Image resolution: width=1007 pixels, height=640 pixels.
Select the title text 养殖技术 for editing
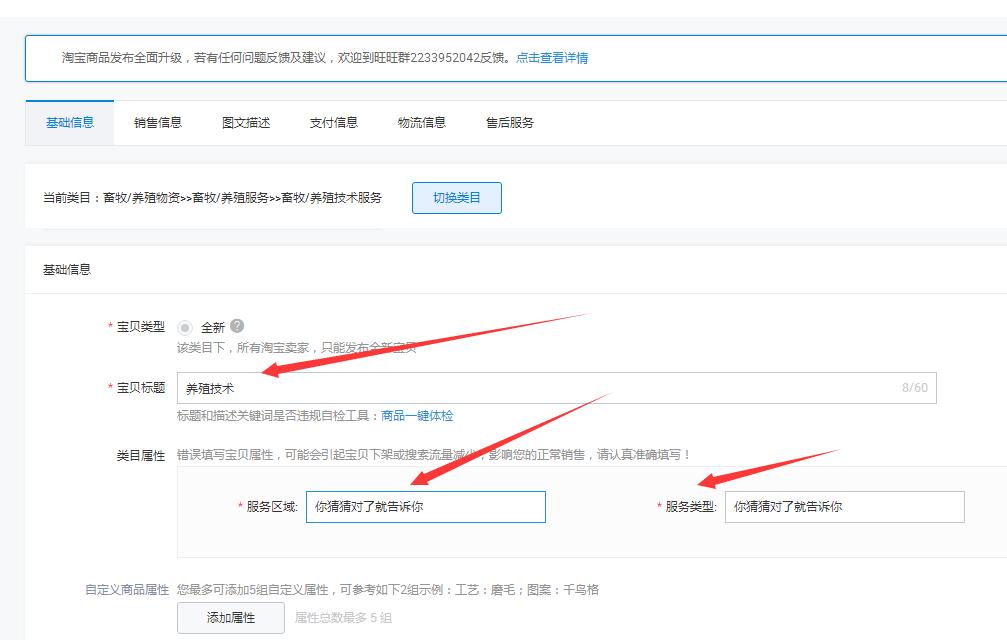[207, 389]
